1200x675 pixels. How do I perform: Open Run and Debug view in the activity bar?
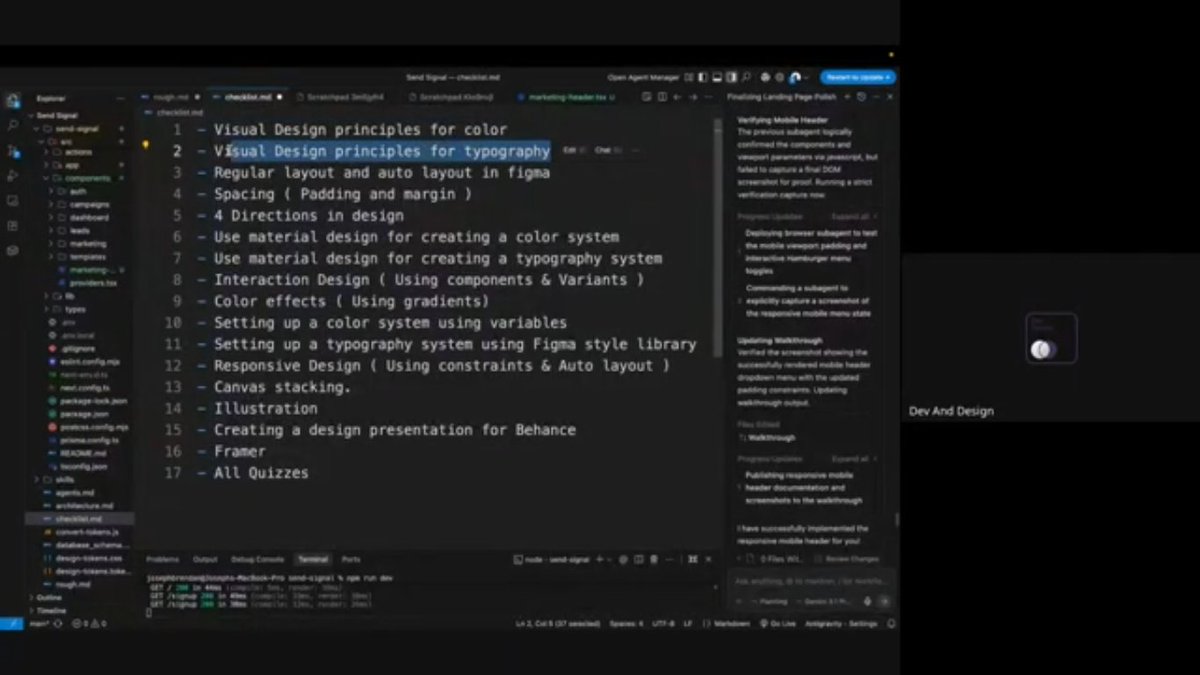coord(13,176)
